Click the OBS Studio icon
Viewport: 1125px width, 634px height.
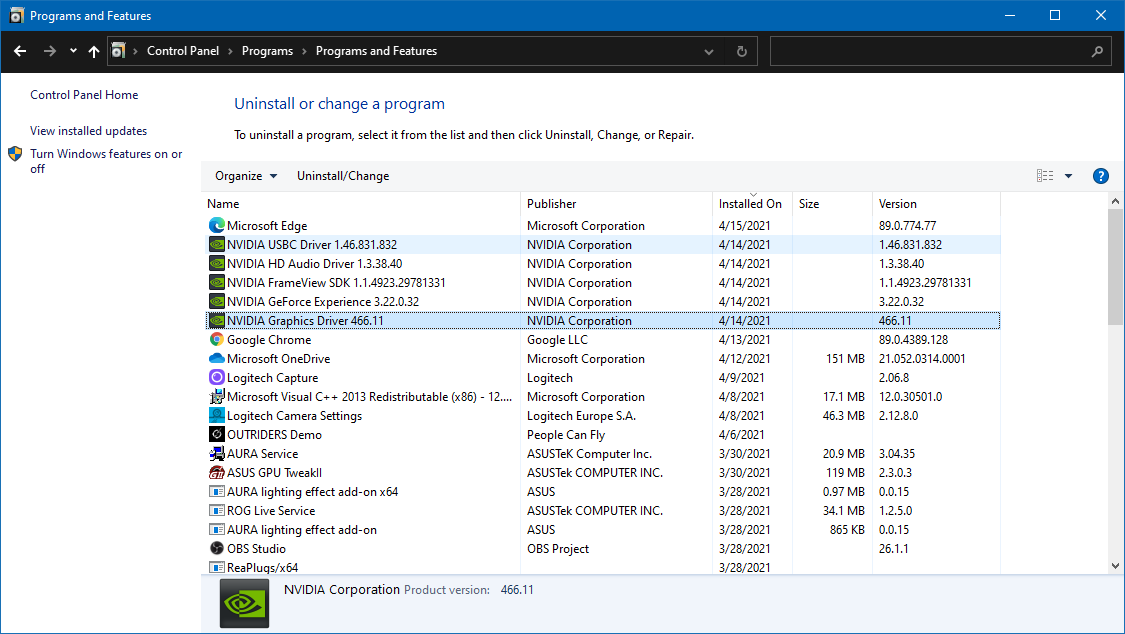(x=217, y=549)
